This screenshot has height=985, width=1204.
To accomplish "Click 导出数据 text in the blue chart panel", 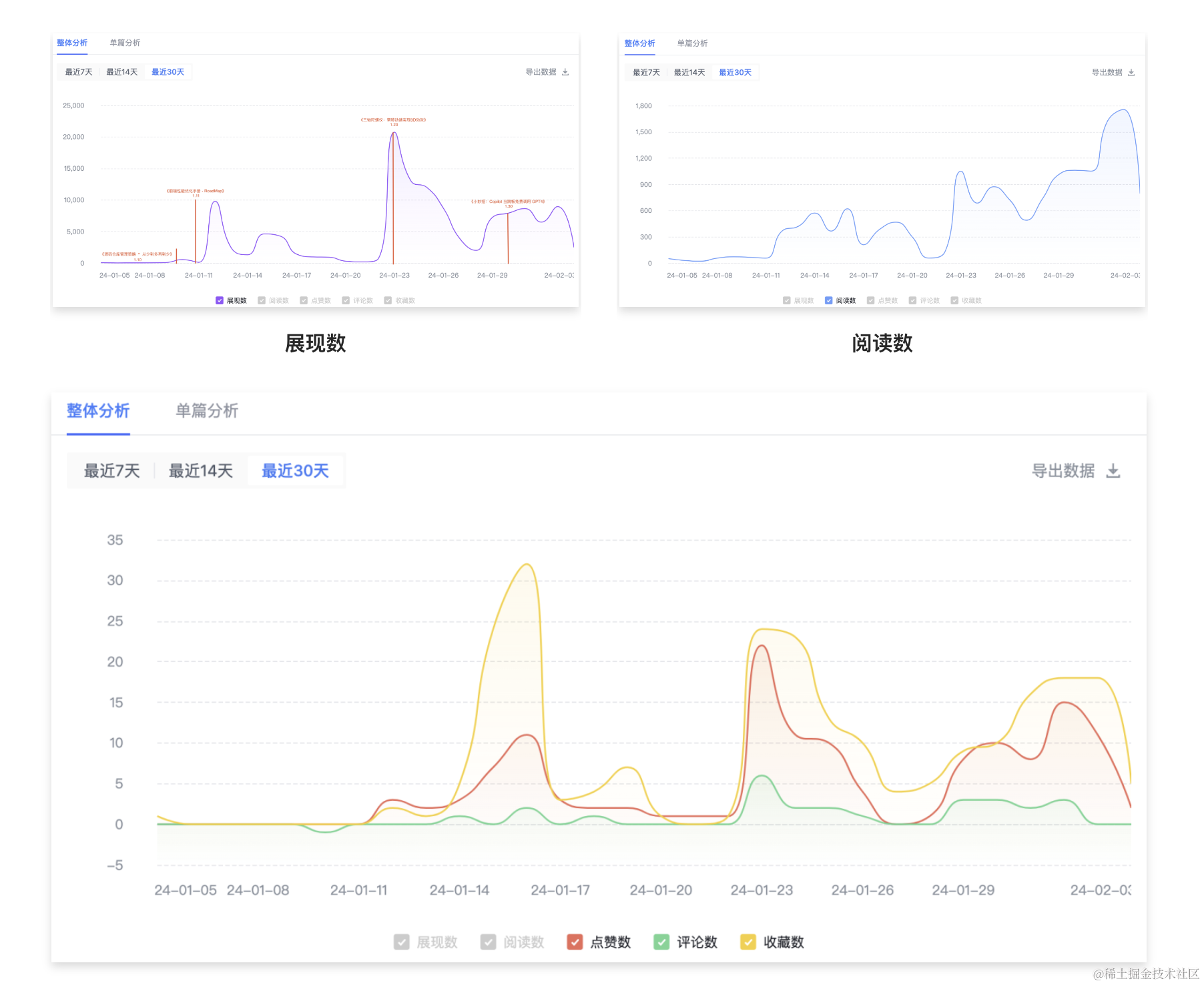I will point(1107,73).
